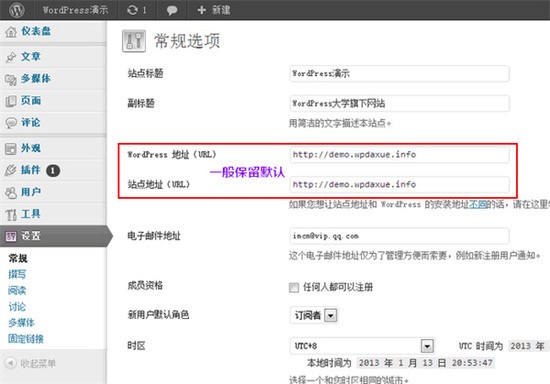Follow the 不同 hyperlink below site URL

[478, 204]
